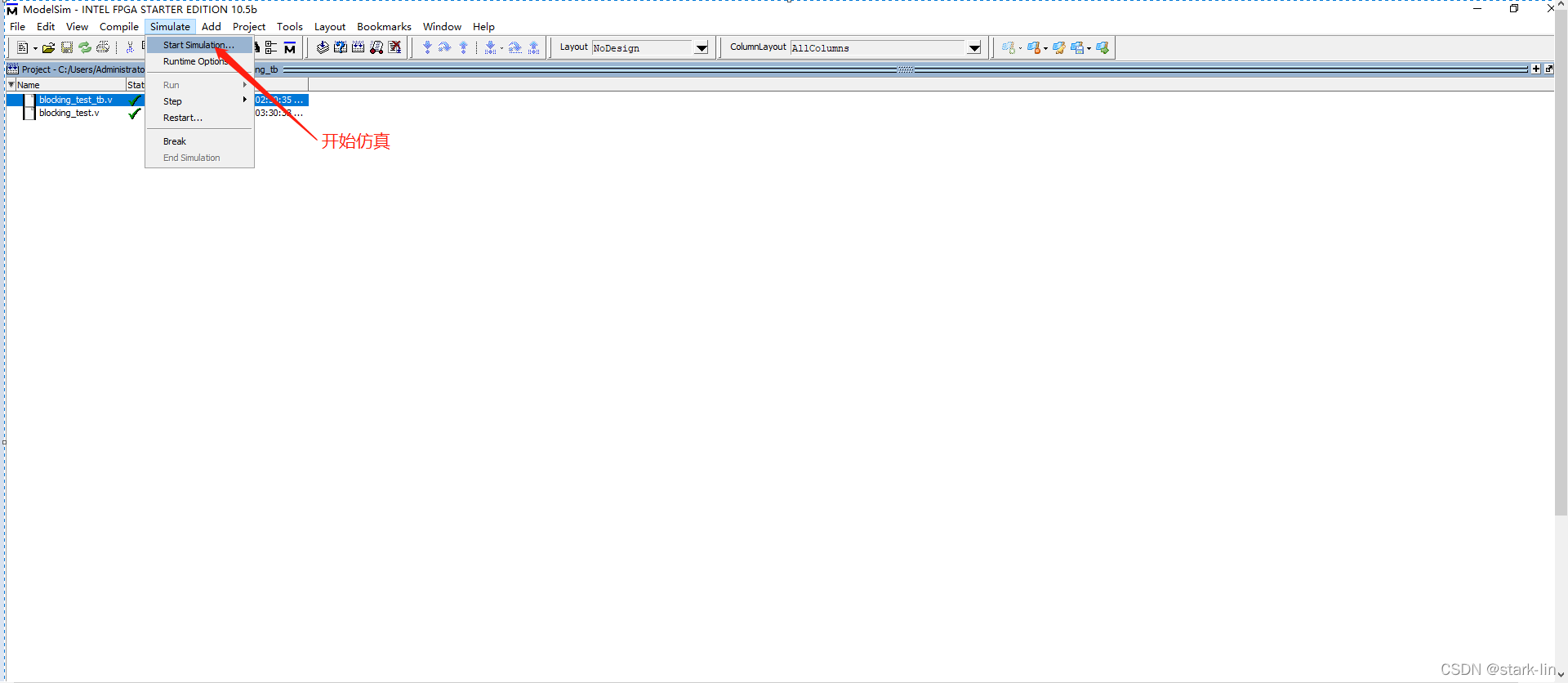This screenshot has height=683, width=1568.
Task: Click the Step Into blue arrow icon
Action: pyautogui.click(x=427, y=47)
